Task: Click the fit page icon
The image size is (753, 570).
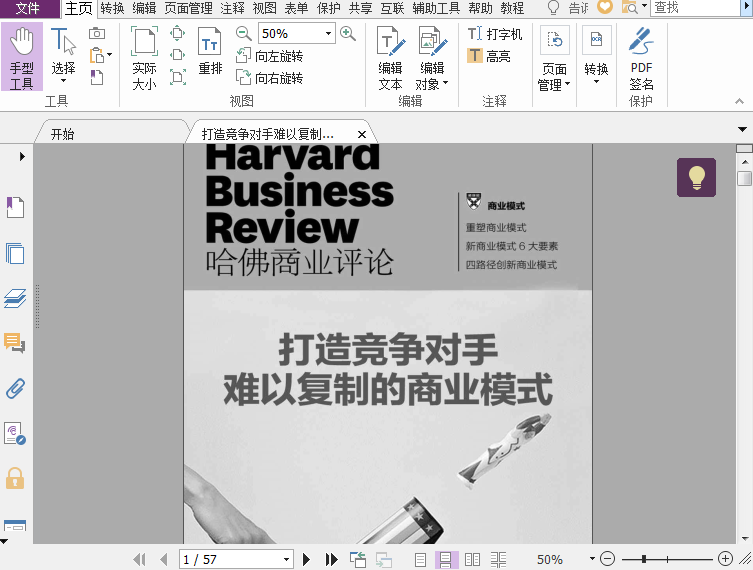Action: point(178,33)
